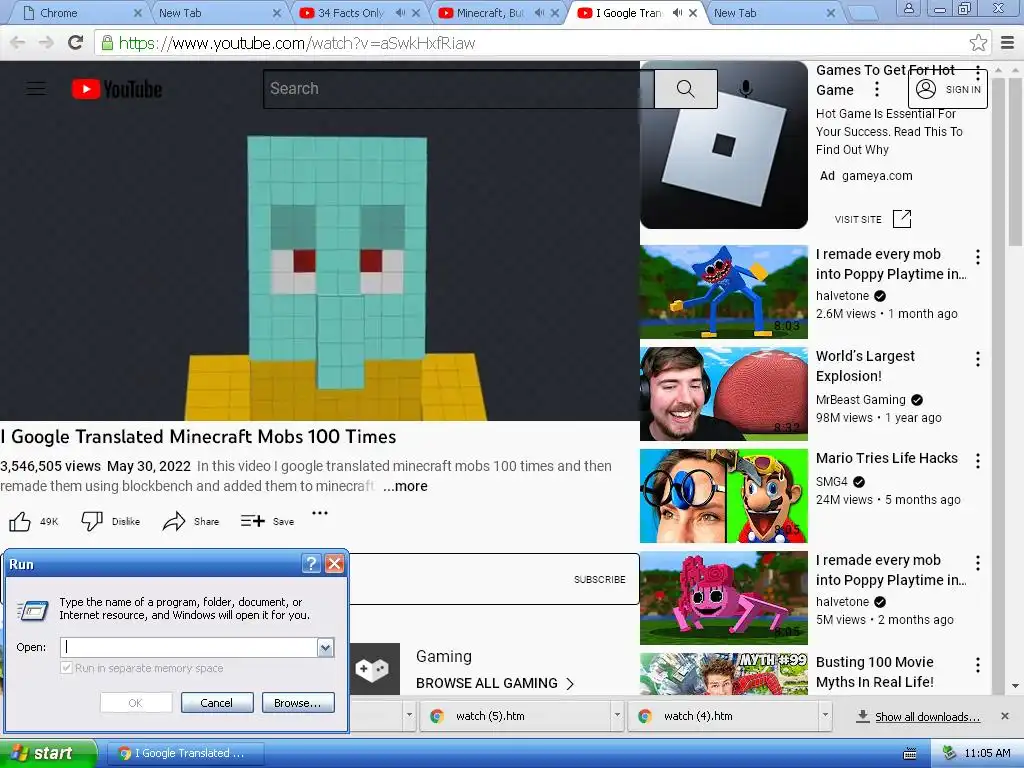
Task: Click the Roblox ad thumbnail
Action: click(724, 145)
